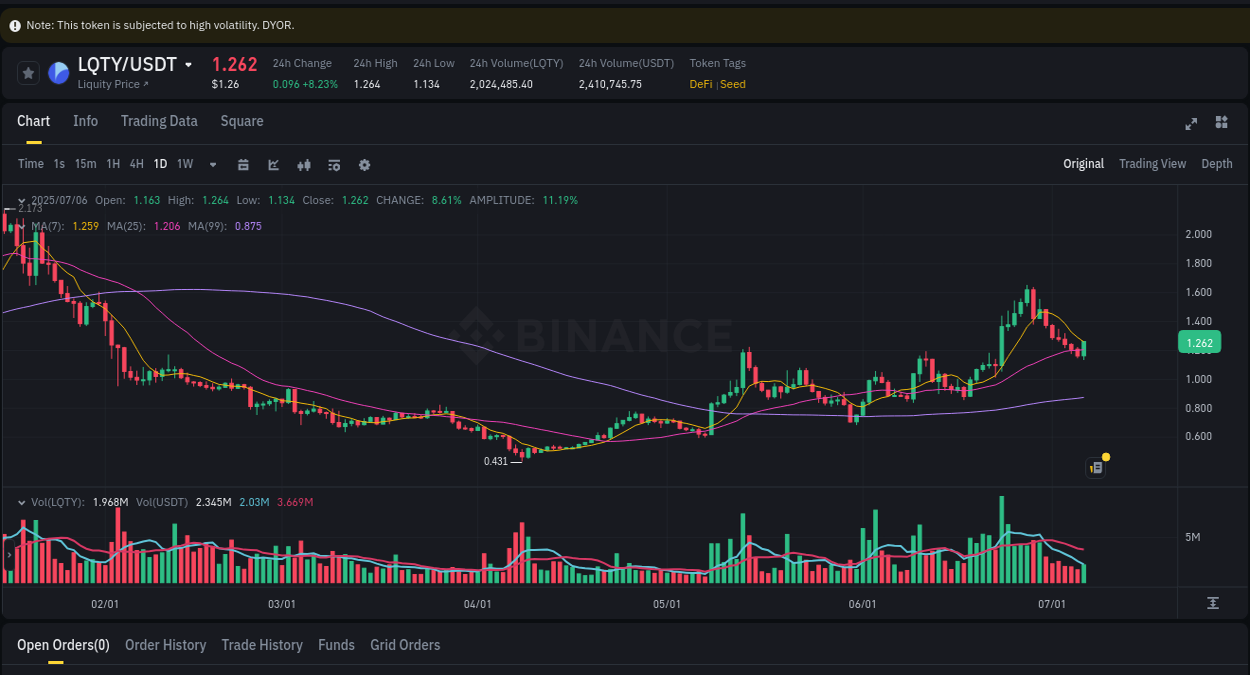This screenshot has width=1250, height=675.
Task: Select the candlestick chart style icon
Action: pos(304,164)
